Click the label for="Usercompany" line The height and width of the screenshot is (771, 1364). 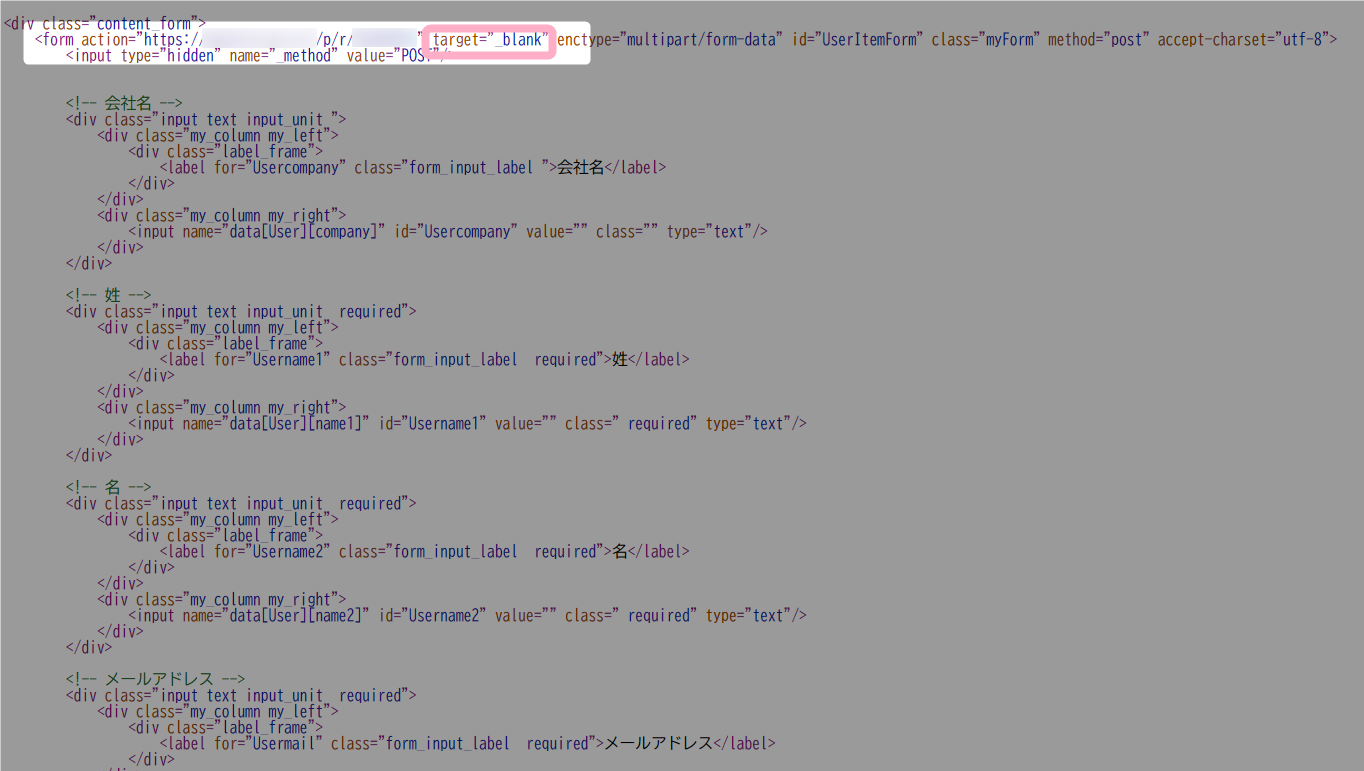(413, 168)
